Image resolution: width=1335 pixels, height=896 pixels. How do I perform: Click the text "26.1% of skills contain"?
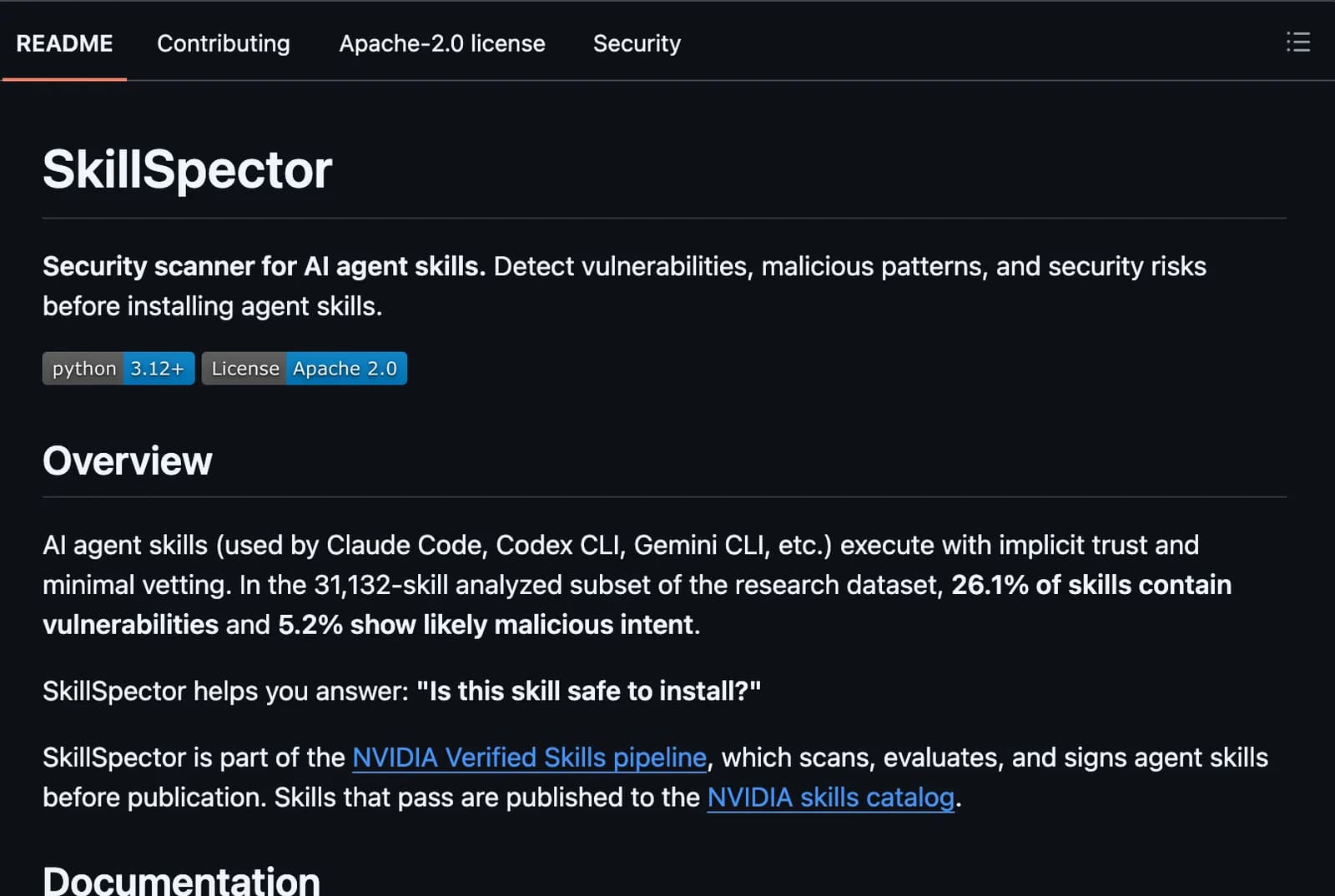click(x=1091, y=585)
